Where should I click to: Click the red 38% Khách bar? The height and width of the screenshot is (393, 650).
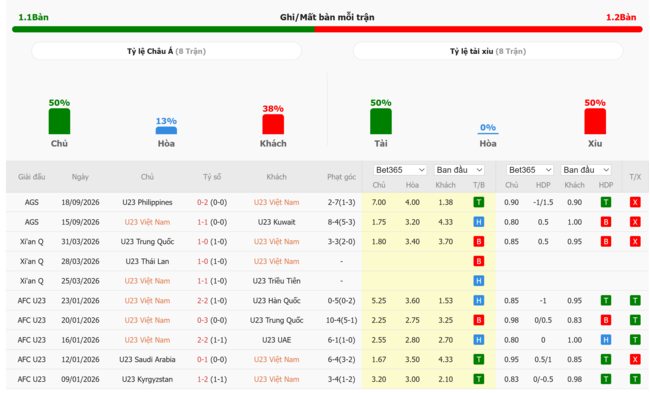click(x=273, y=124)
